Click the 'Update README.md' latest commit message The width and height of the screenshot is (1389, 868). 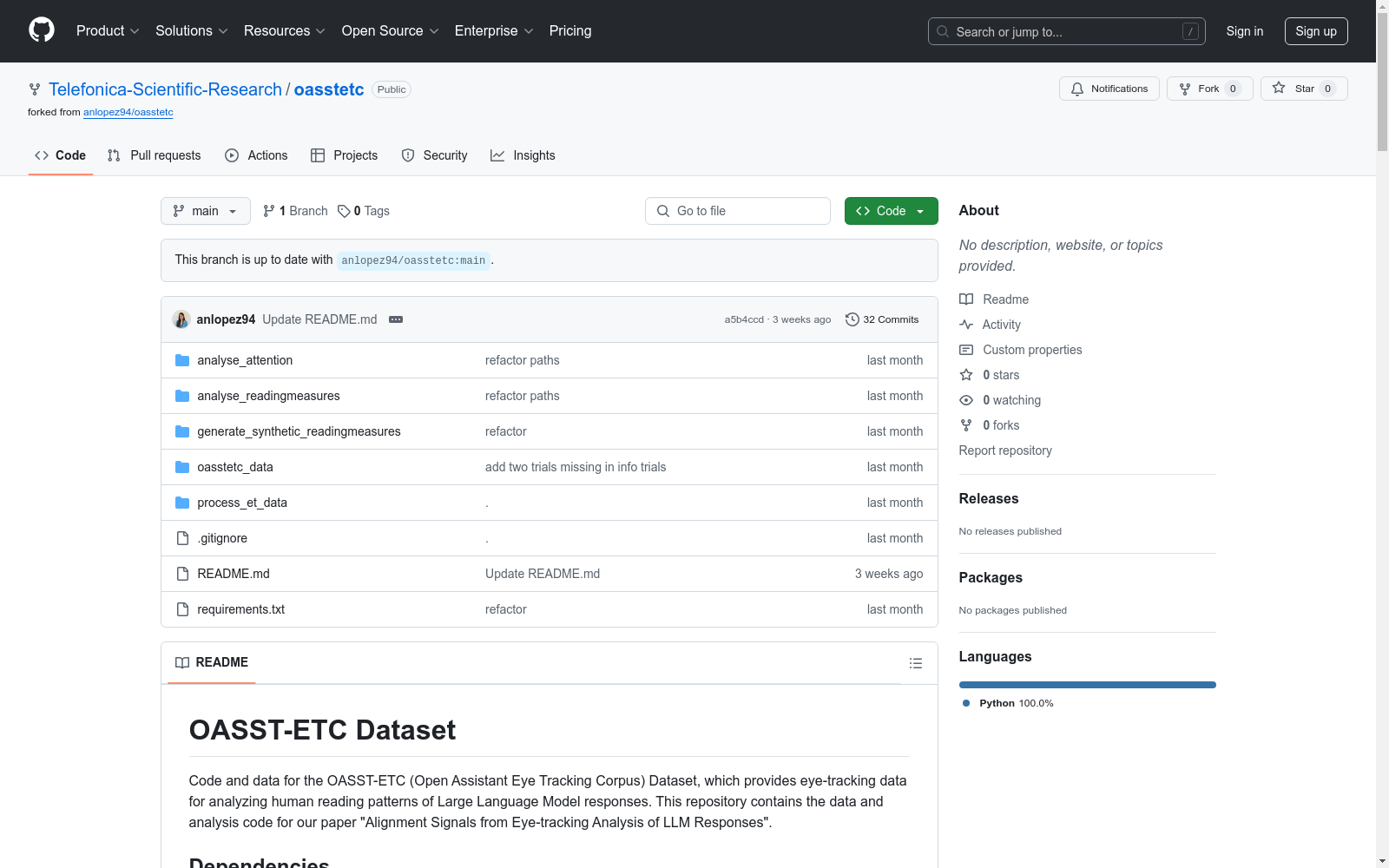319,319
